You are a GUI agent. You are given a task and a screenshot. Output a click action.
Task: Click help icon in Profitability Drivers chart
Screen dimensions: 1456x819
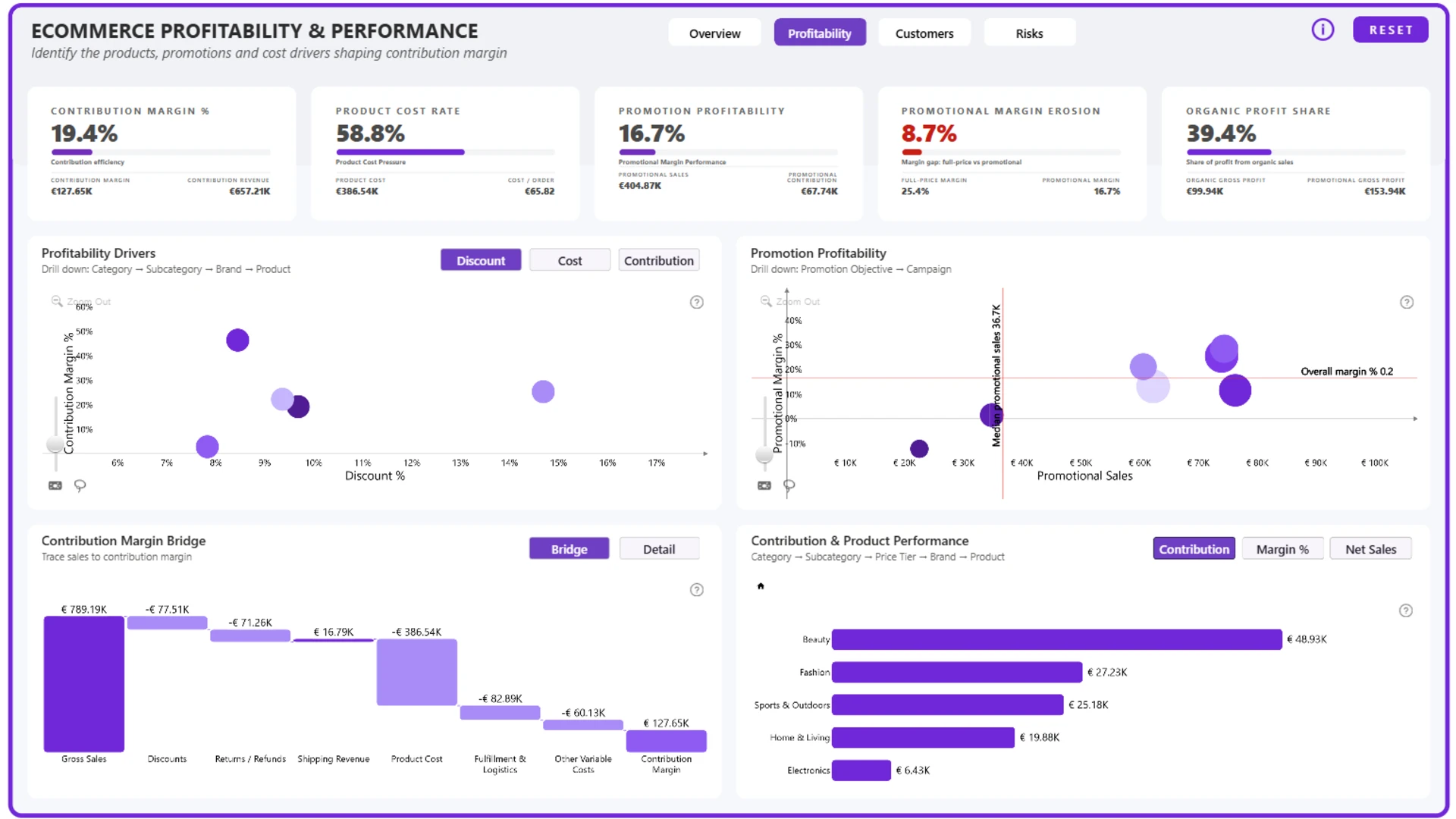(696, 302)
